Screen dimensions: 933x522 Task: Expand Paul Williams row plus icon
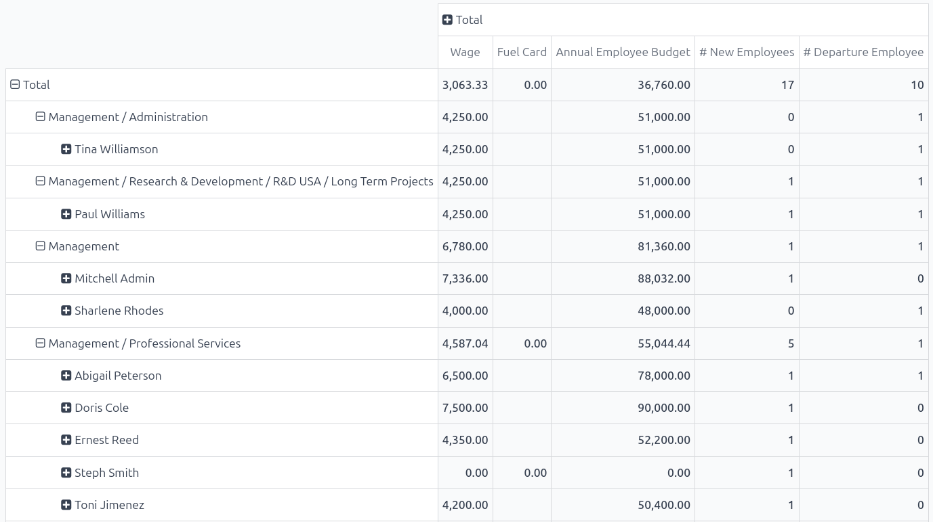(x=66, y=214)
